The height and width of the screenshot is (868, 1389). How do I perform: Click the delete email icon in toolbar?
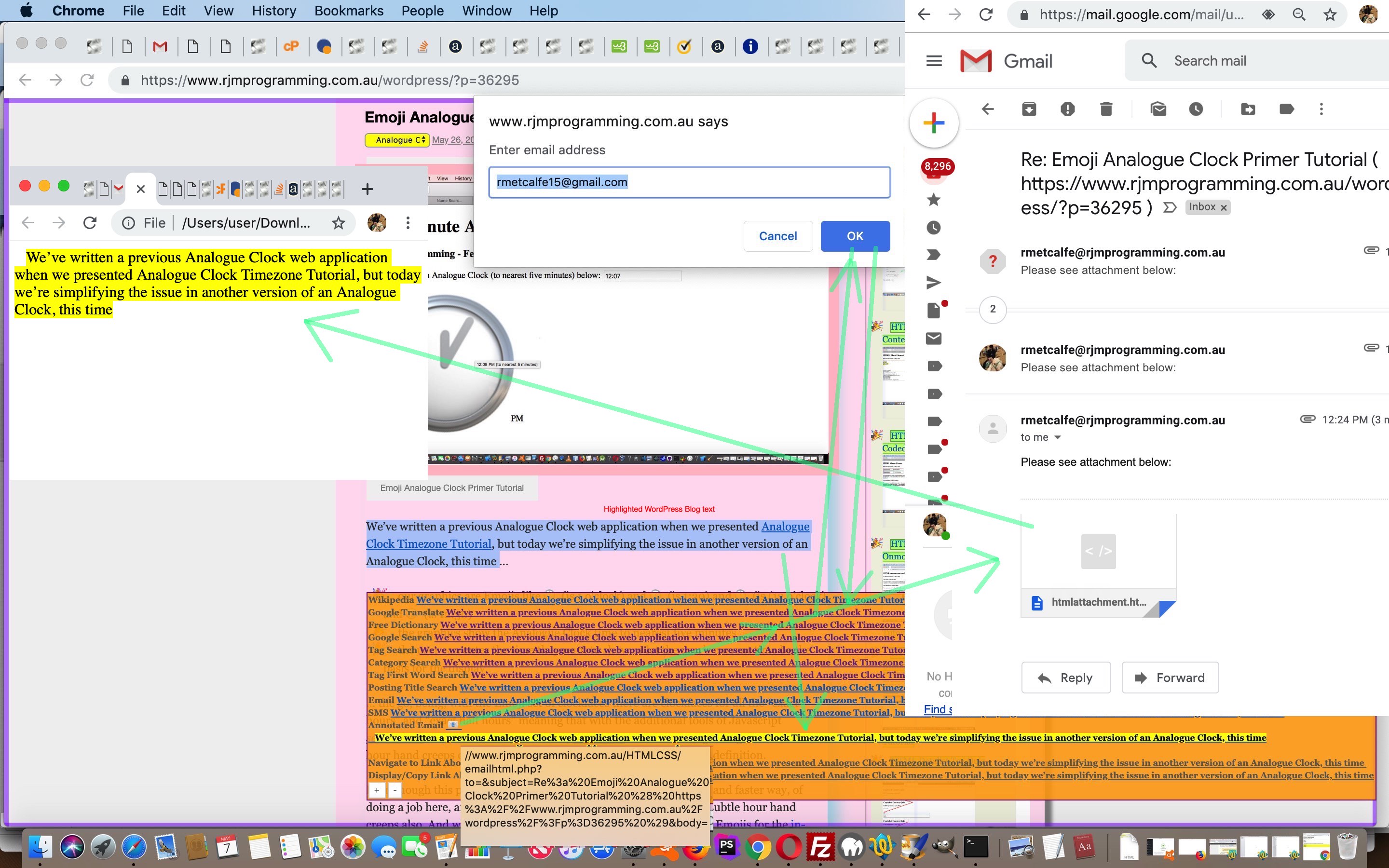coord(1107,109)
